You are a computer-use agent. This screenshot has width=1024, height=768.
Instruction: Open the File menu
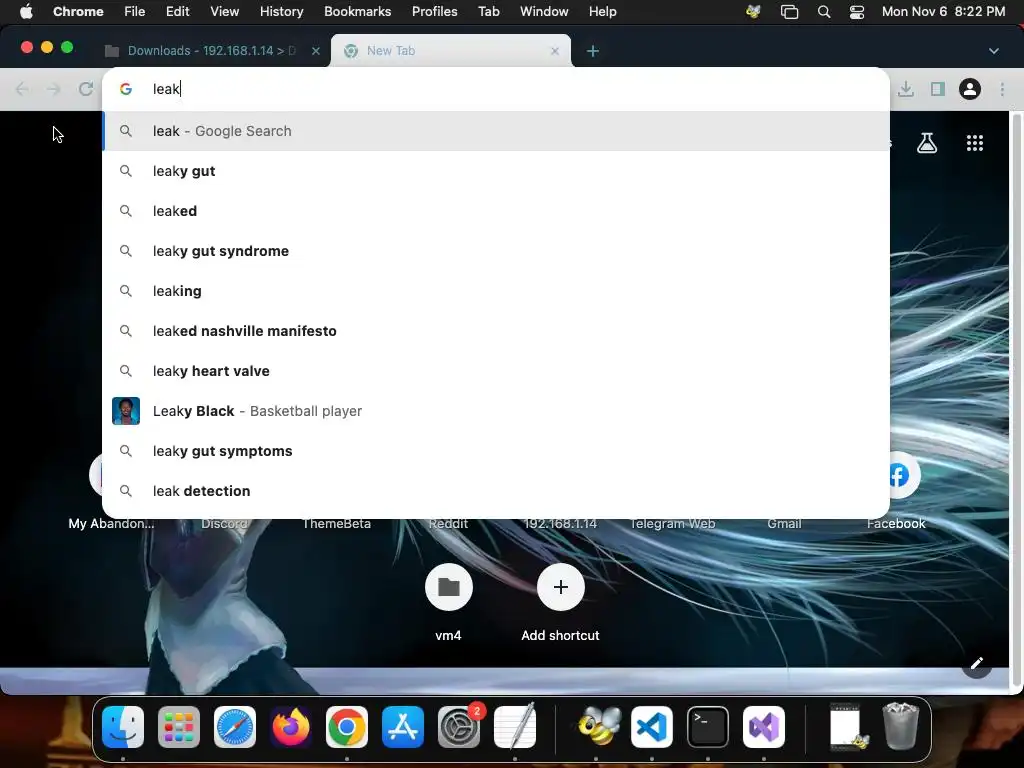[x=135, y=12]
